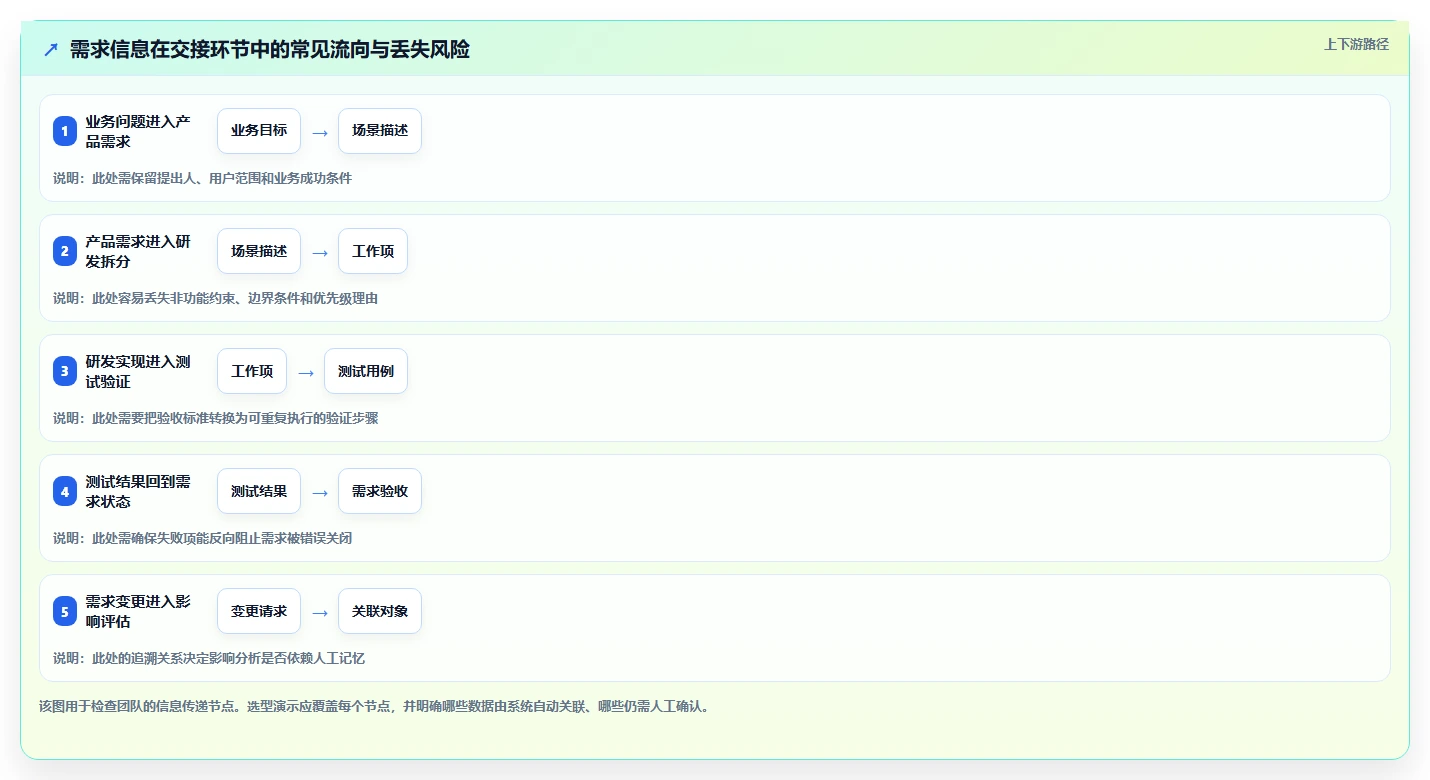Screen dimensions: 1430x780
Task: Select the 工作项 chip in step 2
Action: coord(373,251)
